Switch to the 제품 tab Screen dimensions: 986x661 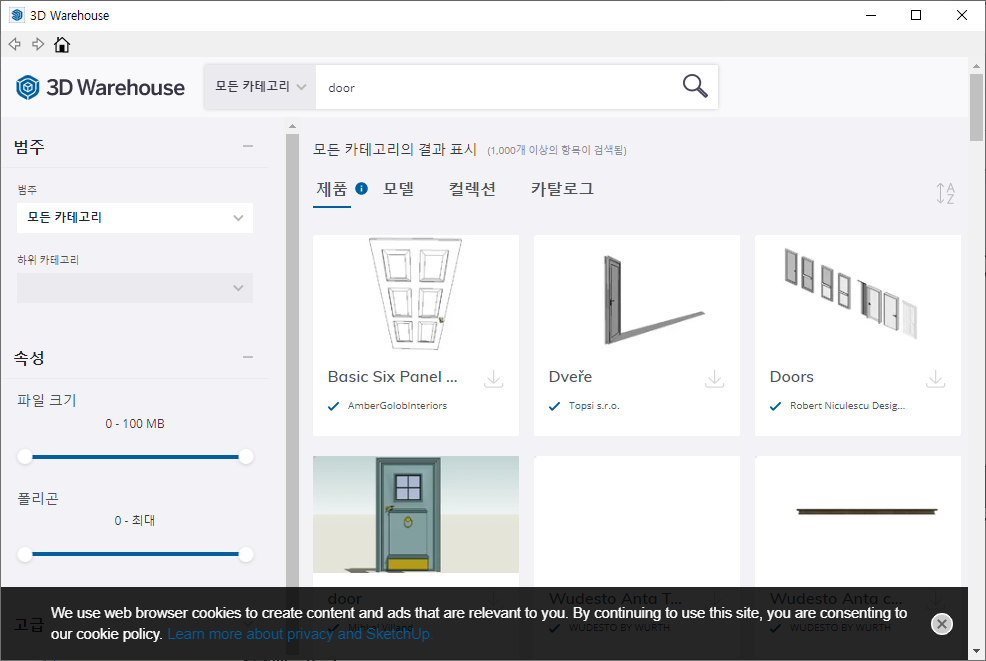tap(331, 189)
